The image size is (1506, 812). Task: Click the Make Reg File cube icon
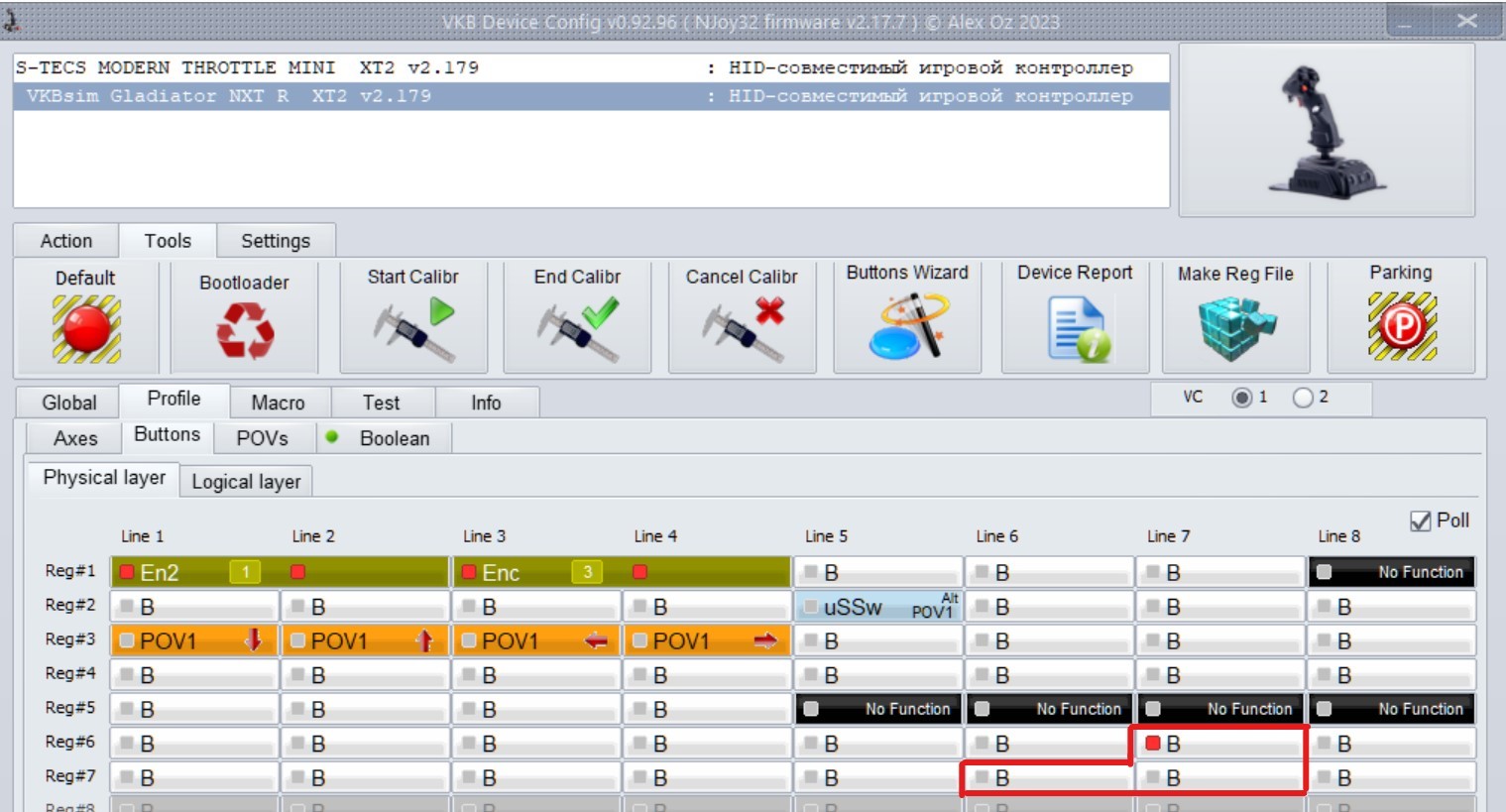pos(1236,328)
